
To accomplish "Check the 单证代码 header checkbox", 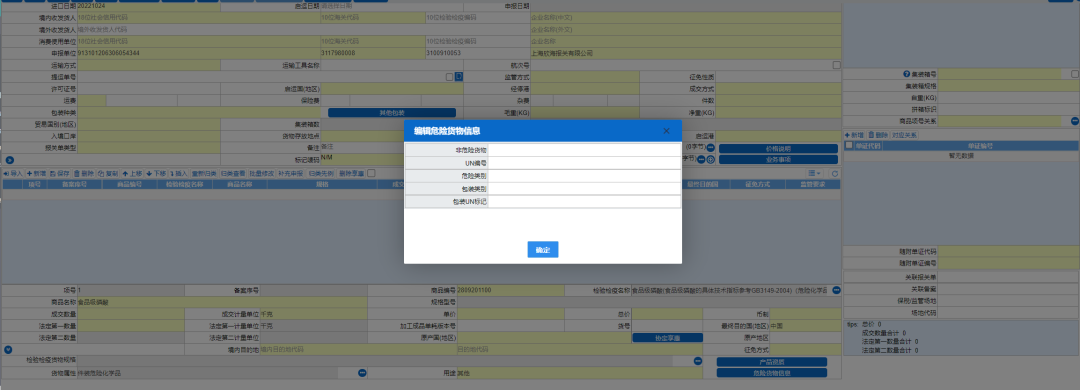I will (849, 145).
